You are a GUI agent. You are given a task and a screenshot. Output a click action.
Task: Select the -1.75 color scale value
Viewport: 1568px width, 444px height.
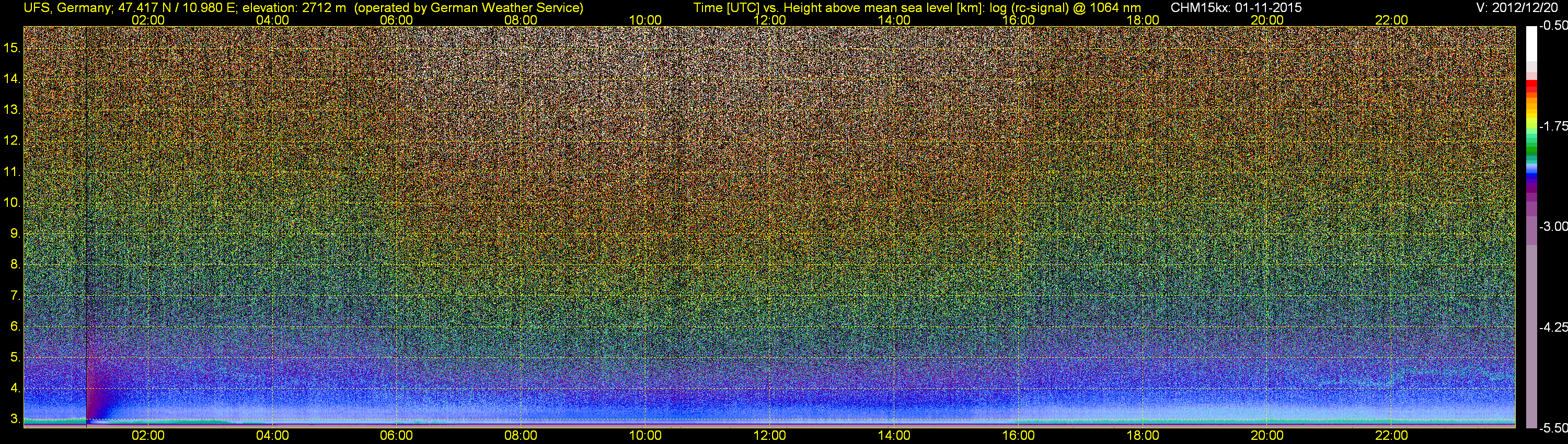tap(1553, 126)
